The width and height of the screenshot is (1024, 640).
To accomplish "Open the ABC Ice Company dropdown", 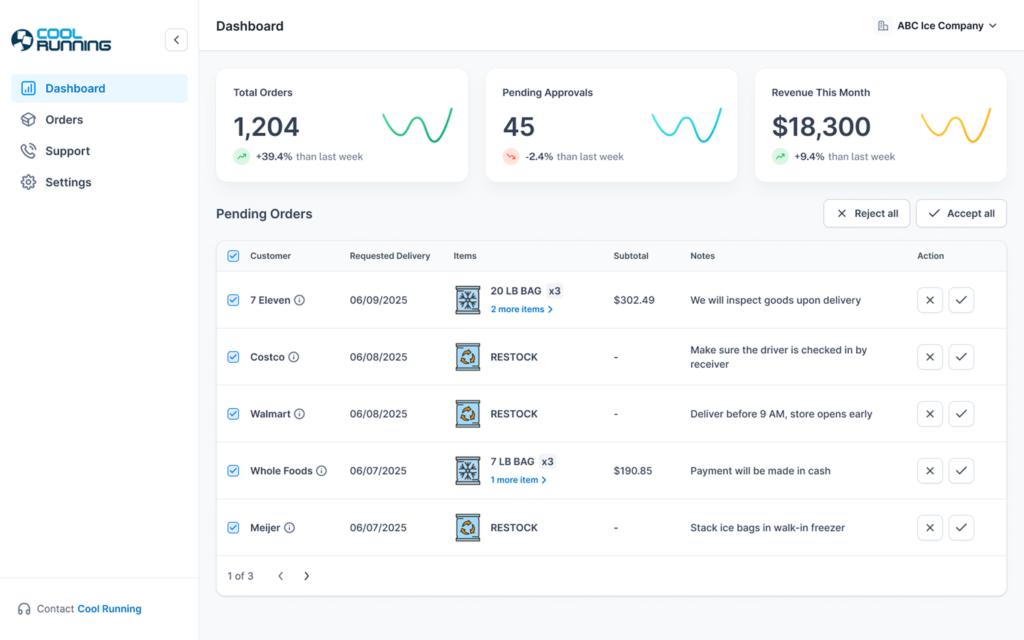I will (937, 26).
